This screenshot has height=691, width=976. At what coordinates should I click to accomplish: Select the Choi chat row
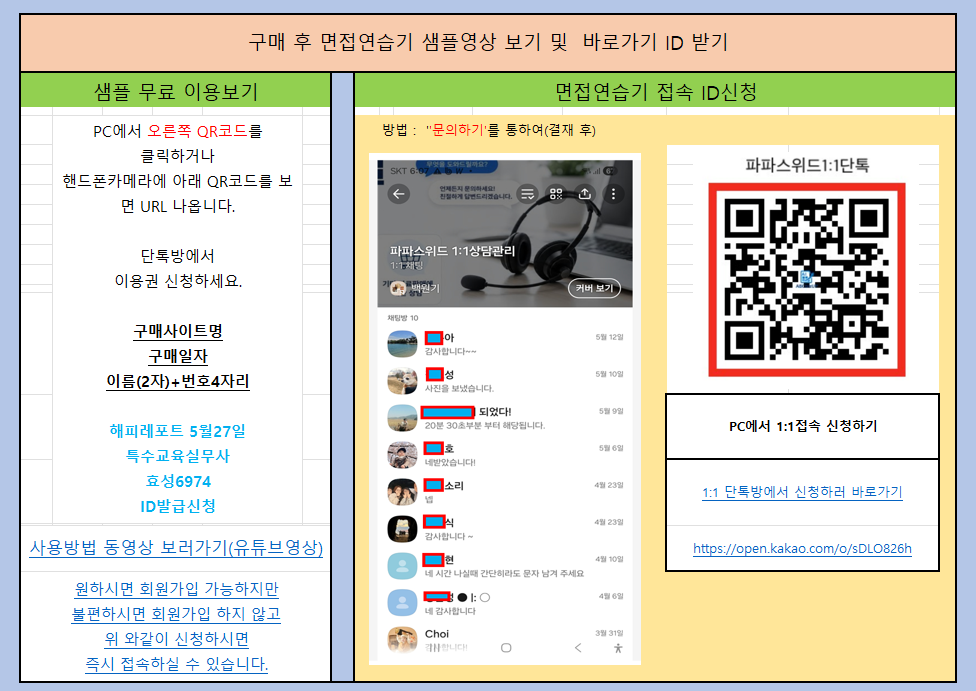(x=505, y=639)
